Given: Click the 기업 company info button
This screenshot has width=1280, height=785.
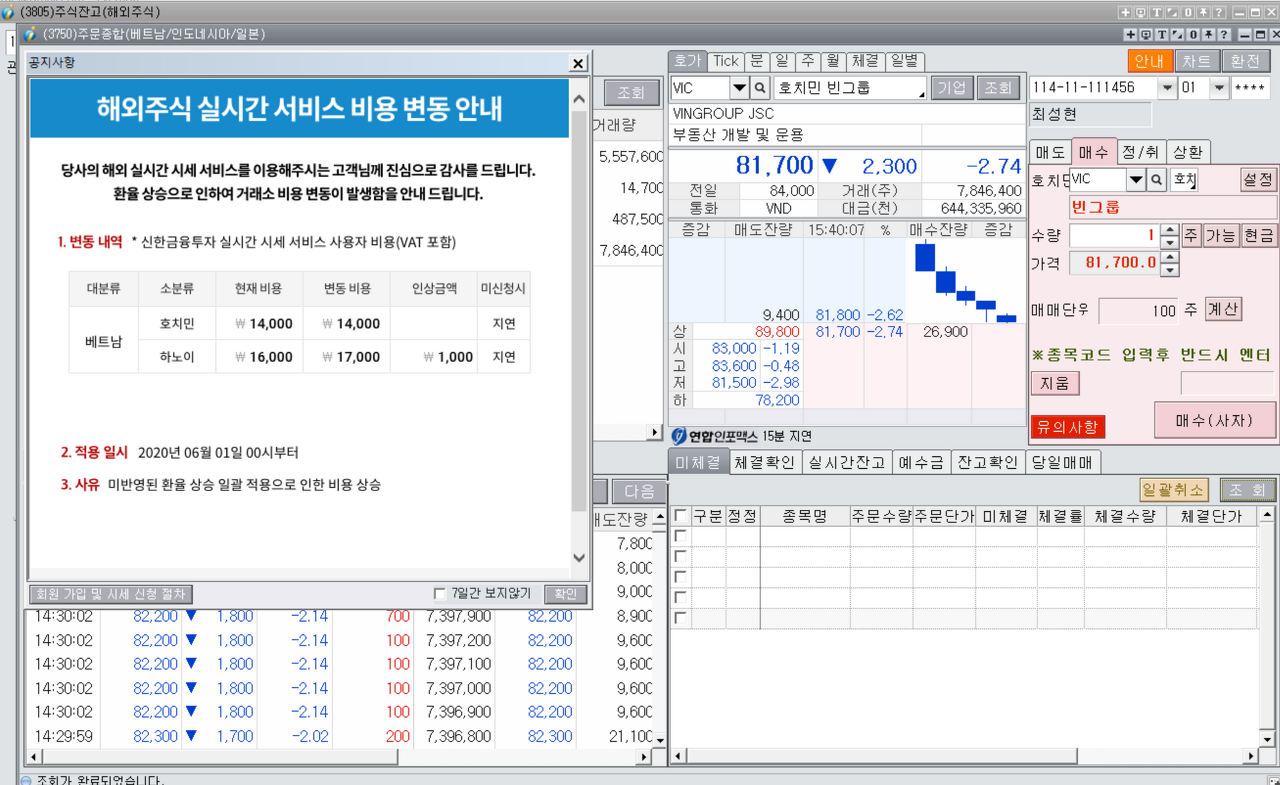Looking at the screenshot, I should (952, 88).
